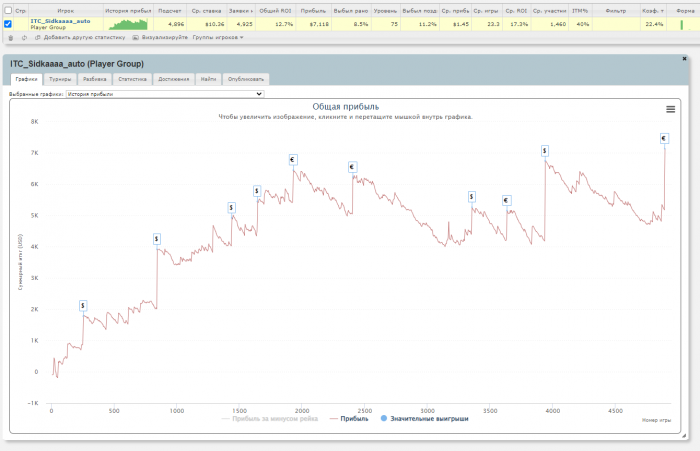Image resolution: width=700 pixels, height=451 pixels.
Task: Select the $ win marker near game 1450
Action: (231, 208)
